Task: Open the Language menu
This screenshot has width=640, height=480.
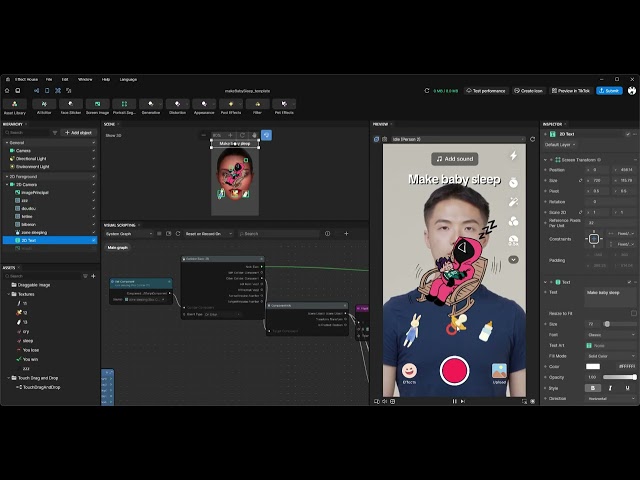Action: point(128,79)
